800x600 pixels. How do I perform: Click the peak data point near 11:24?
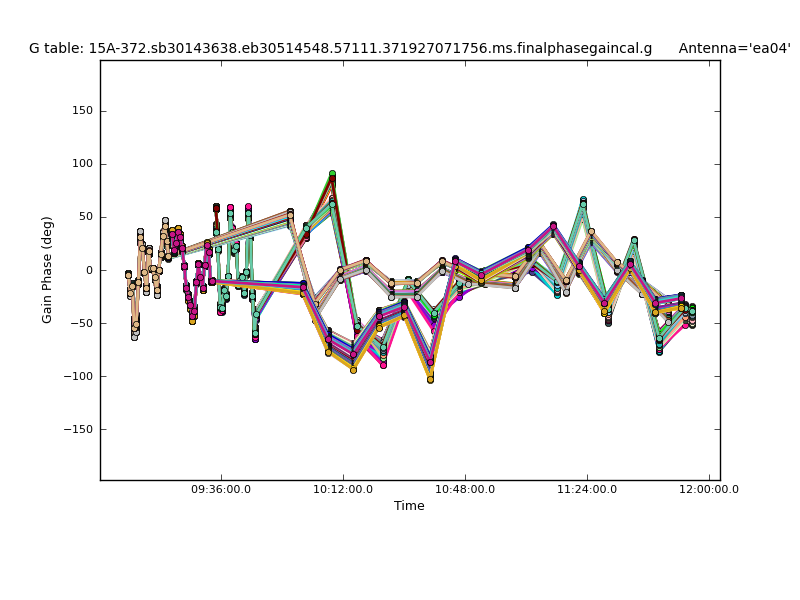pyautogui.click(x=583, y=201)
